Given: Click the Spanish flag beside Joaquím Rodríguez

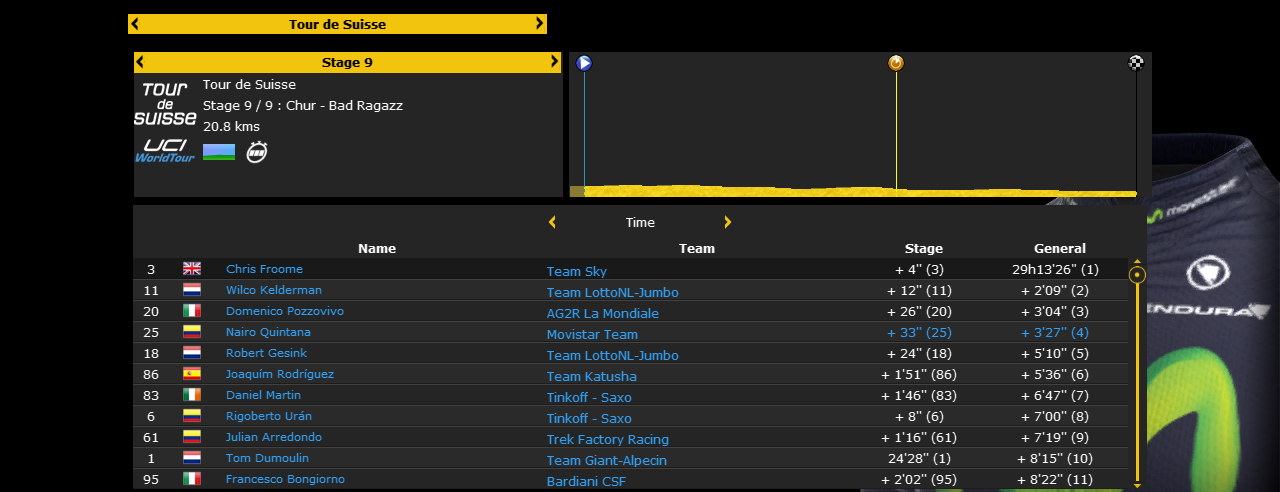Looking at the screenshot, I should click(192, 374).
